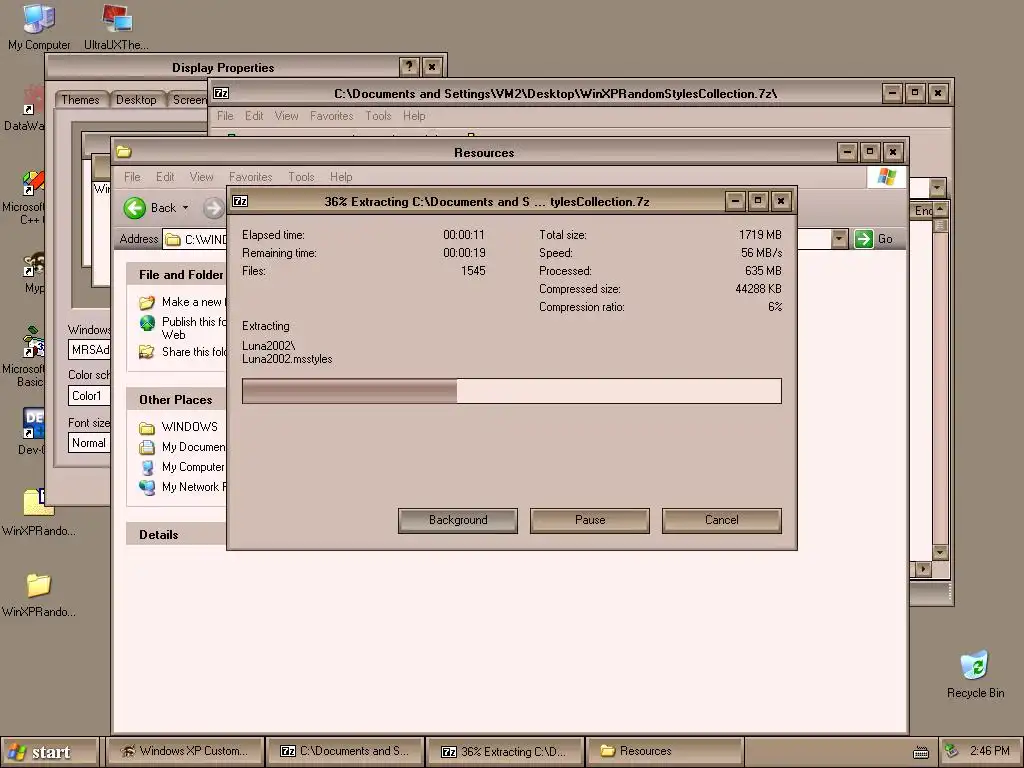Click the 7z icon in extracting dialog title

point(240,201)
